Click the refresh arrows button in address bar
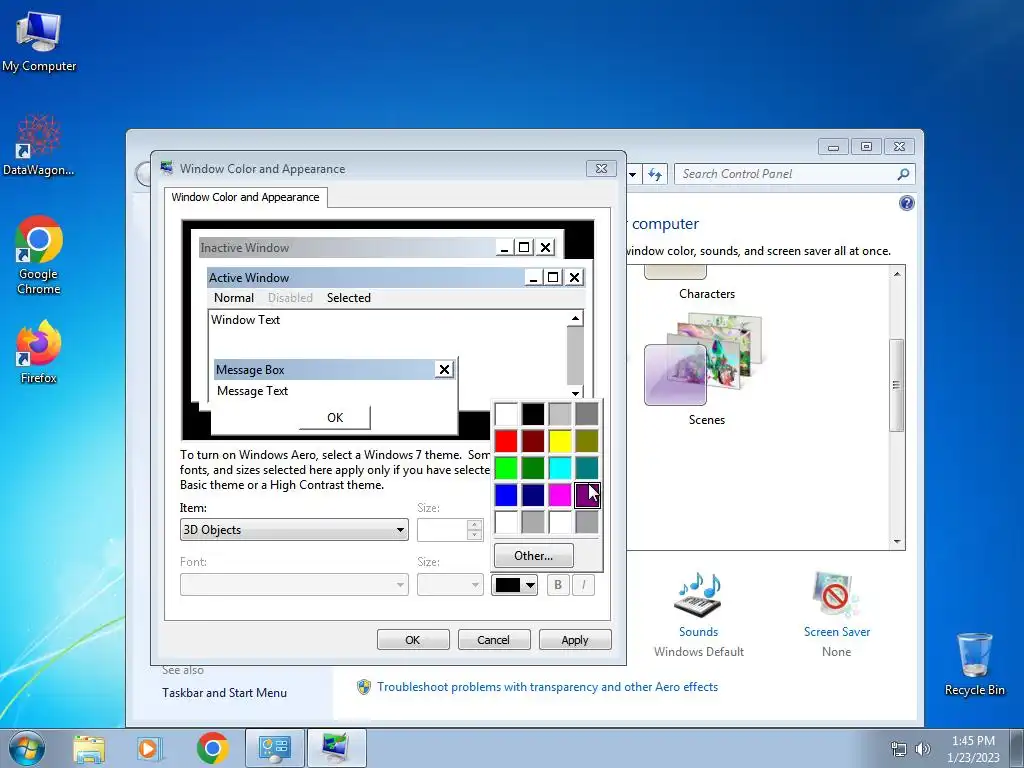The image size is (1024, 768). 655,174
